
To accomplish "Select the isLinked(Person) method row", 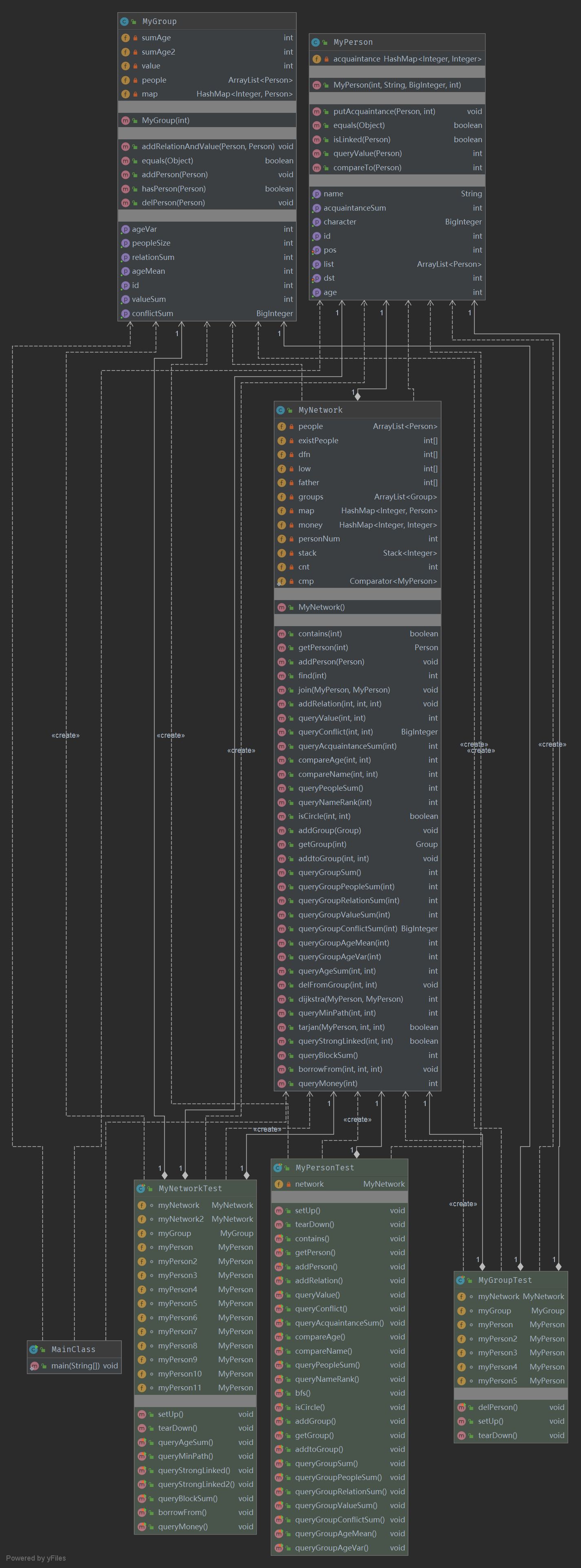I will point(397,139).
